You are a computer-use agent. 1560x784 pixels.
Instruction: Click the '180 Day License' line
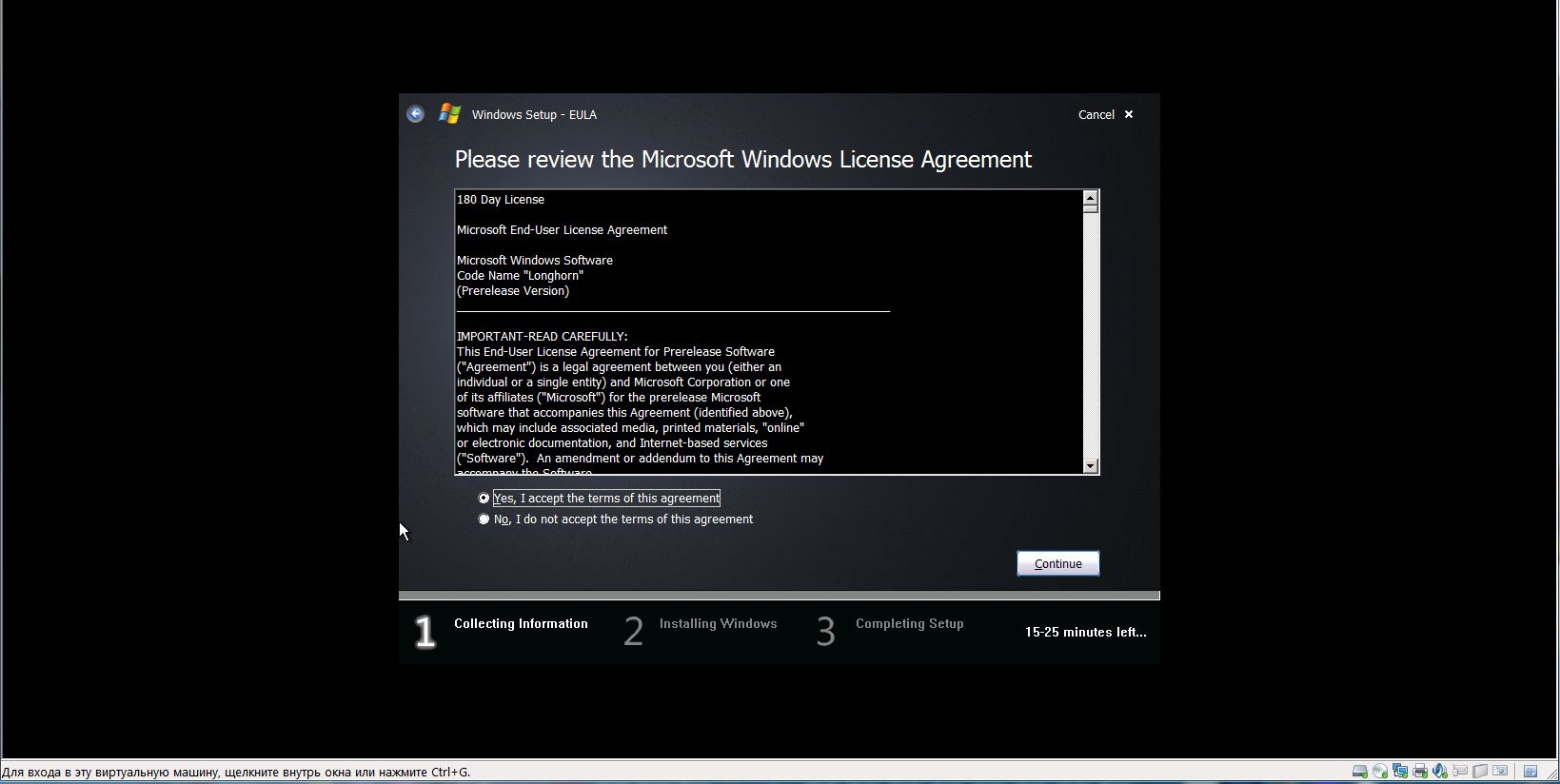(501, 200)
